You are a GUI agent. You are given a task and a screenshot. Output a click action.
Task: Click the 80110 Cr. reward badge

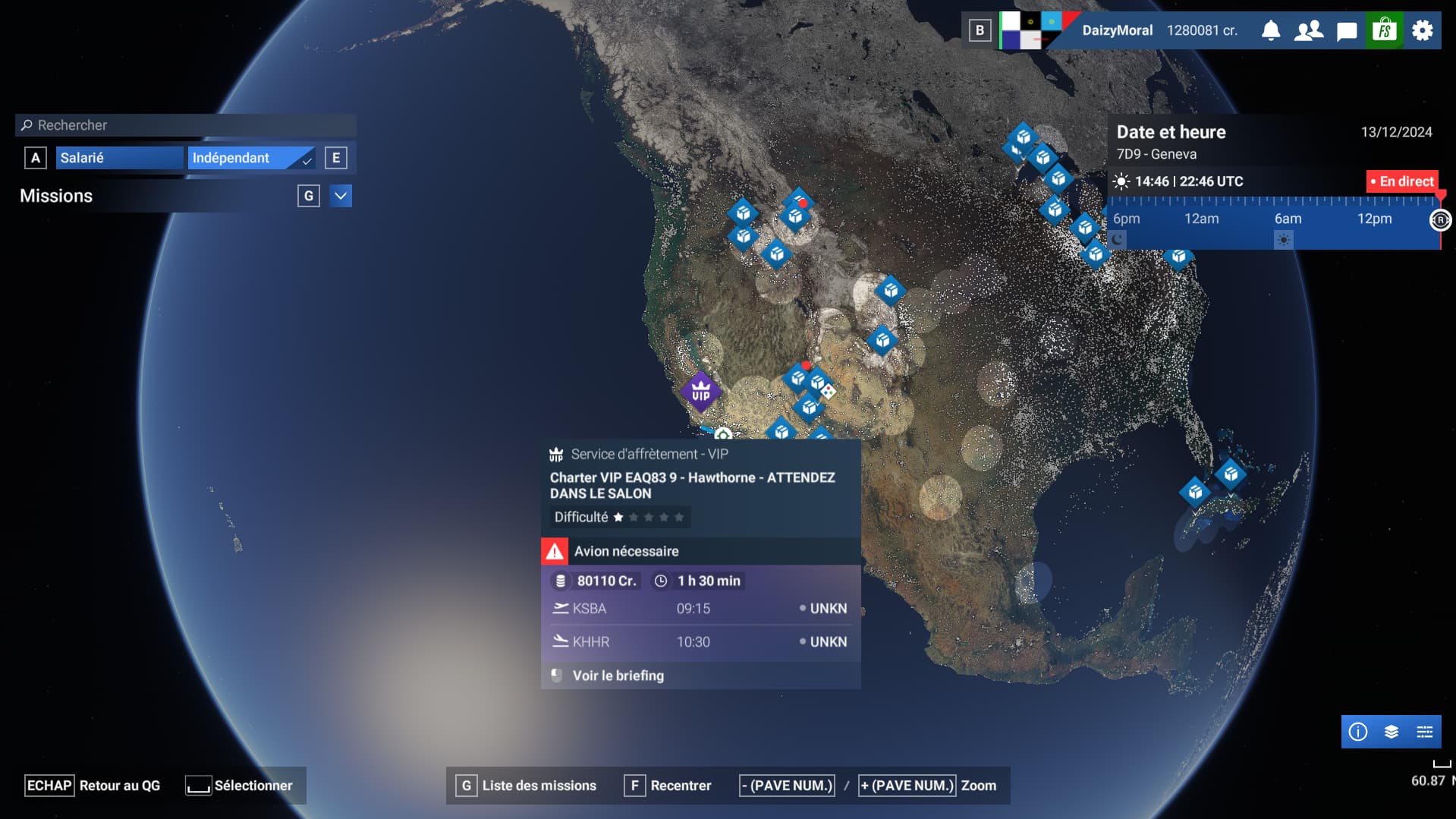[596, 581]
